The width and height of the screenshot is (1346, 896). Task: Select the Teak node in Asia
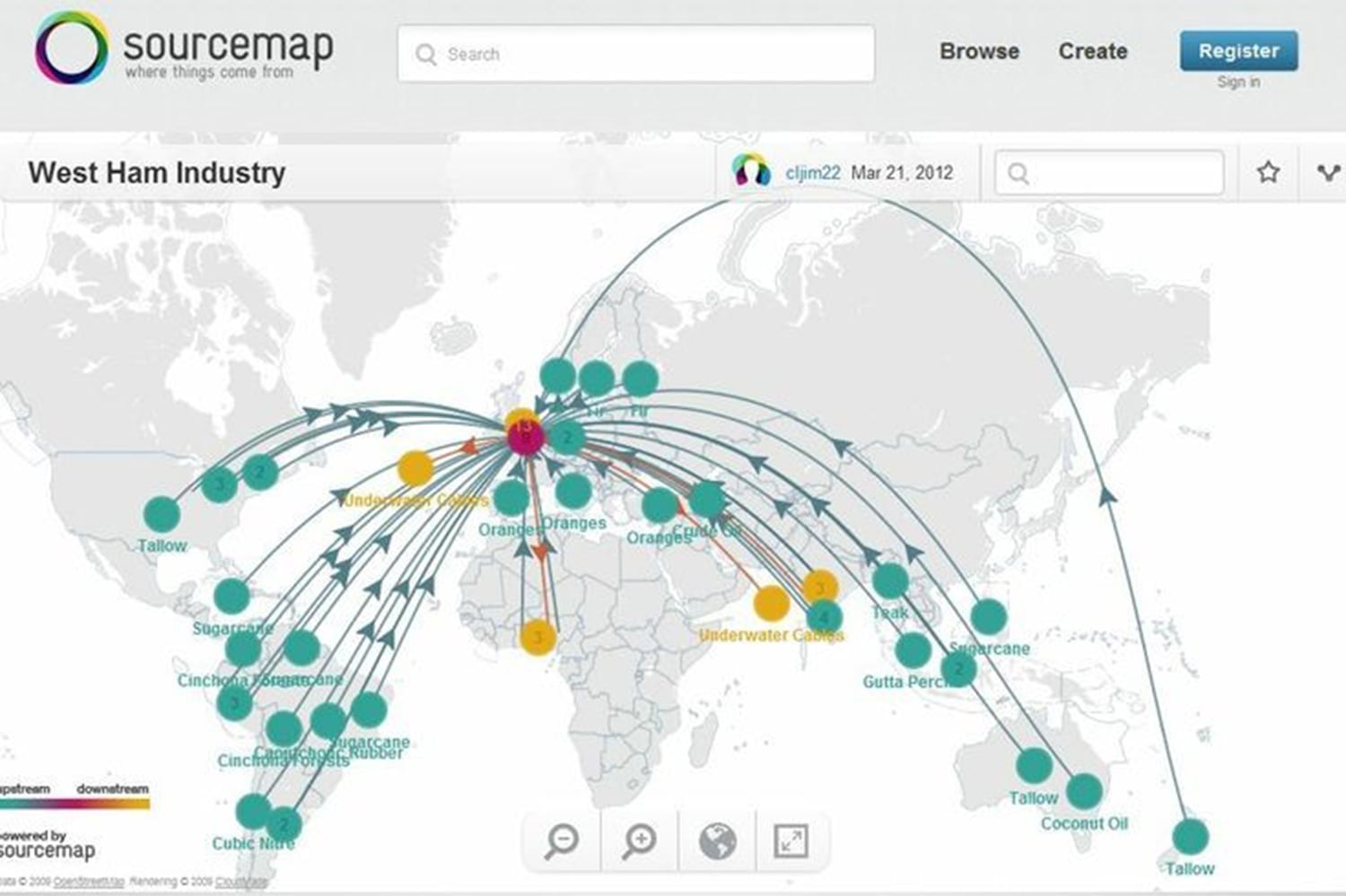pos(890,581)
